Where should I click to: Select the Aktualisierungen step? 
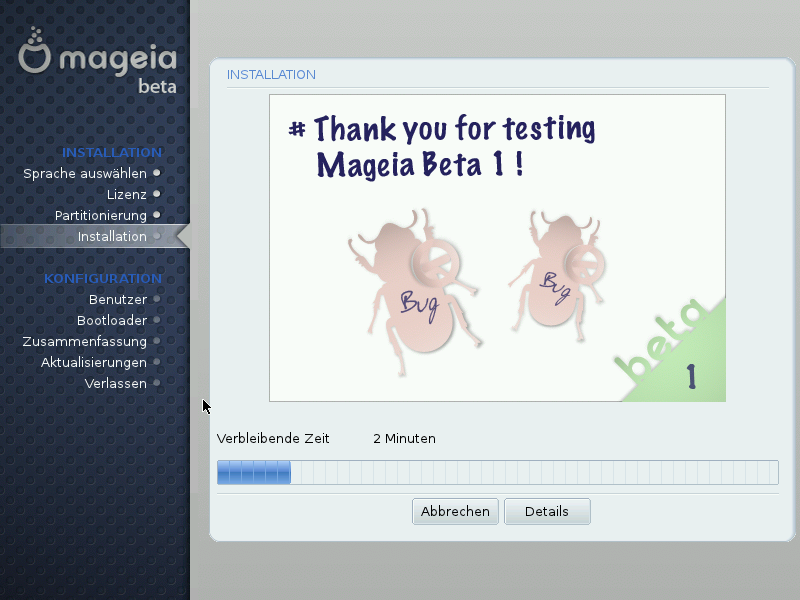pyautogui.click(x=93, y=362)
